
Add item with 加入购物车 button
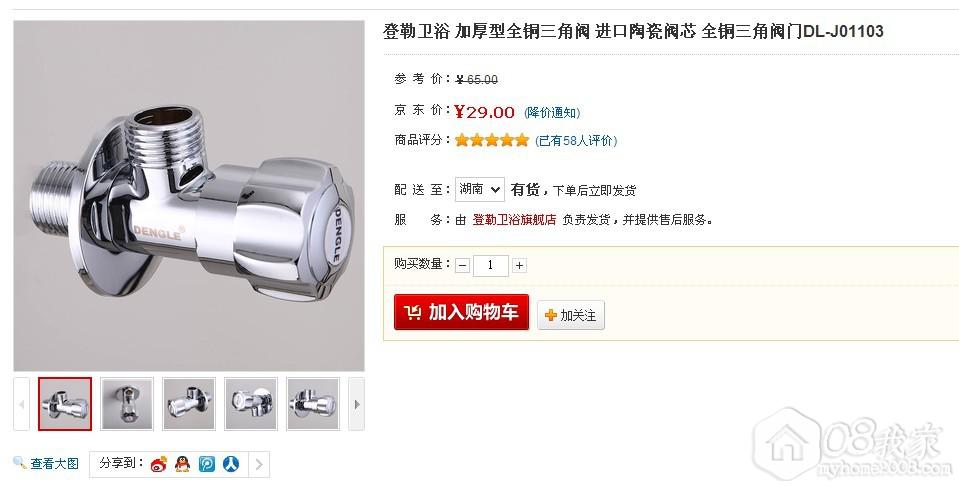pos(461,312)
